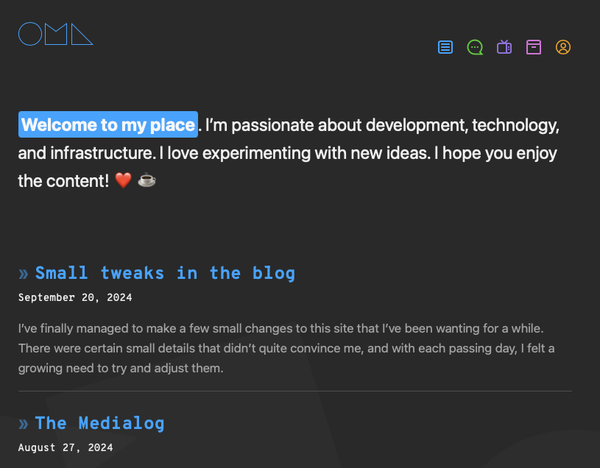The image size is (600, 468).
Task: Open the "Small tweaks in the blog" post
Action: coord(165,273)
